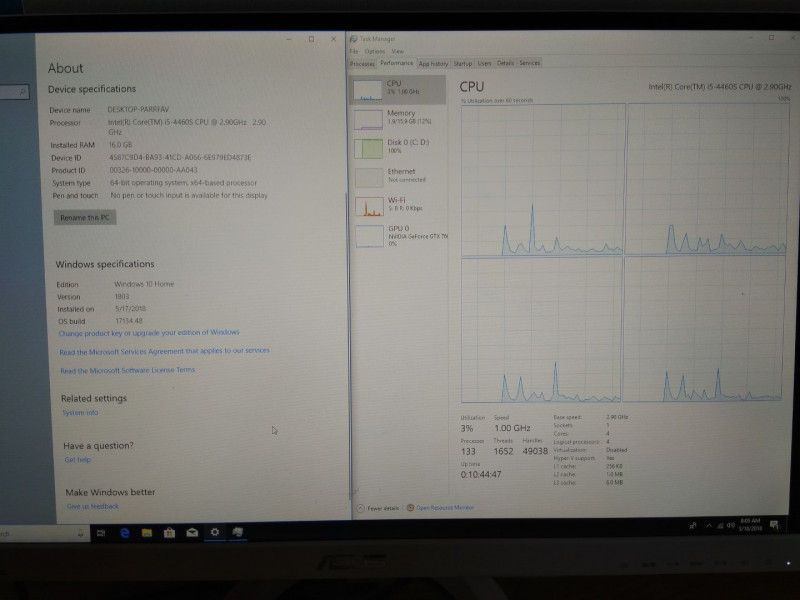The image size is (800, 600).
Task: Open the Startup tab
Action: coord(463,64)
